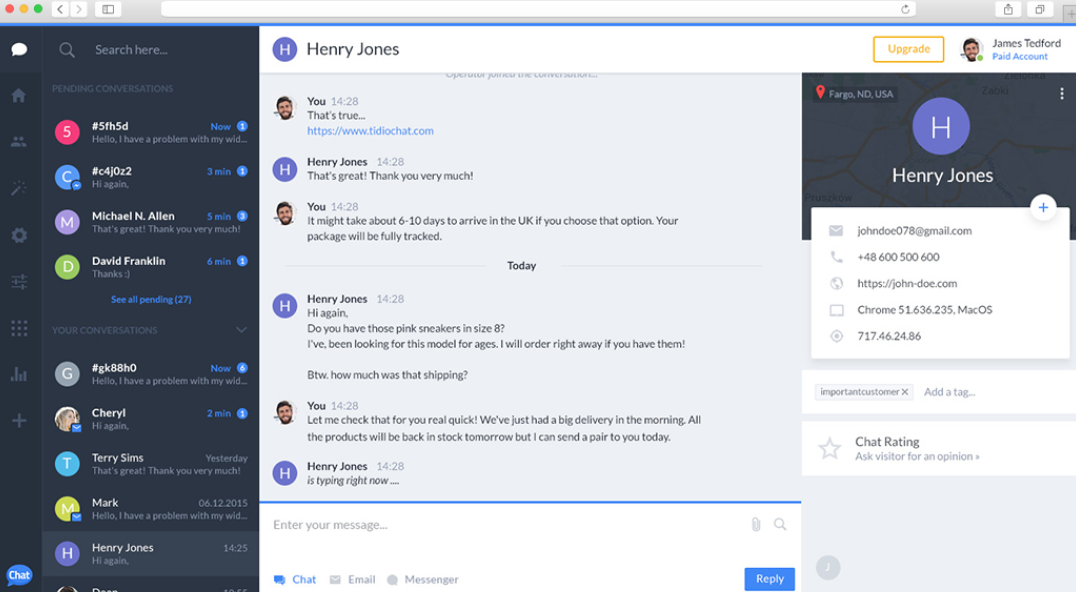Viewport: 1076px width, 592px height.
Task: Open the conversations chat bubble icon
Action: pos(20,48)
